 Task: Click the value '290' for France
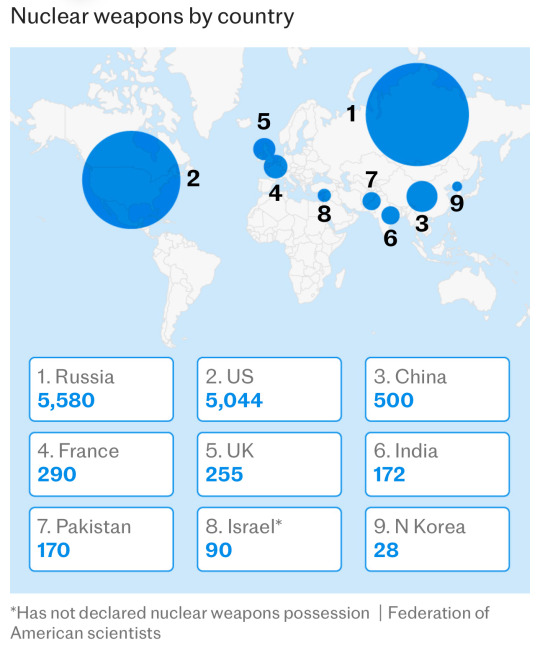click(x=57, y=475)
